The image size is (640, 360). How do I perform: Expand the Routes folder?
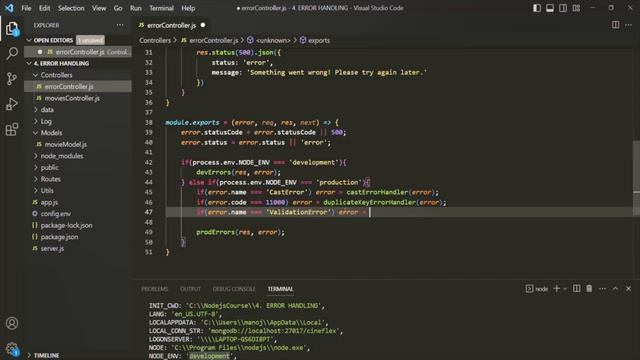pos(51,179)
